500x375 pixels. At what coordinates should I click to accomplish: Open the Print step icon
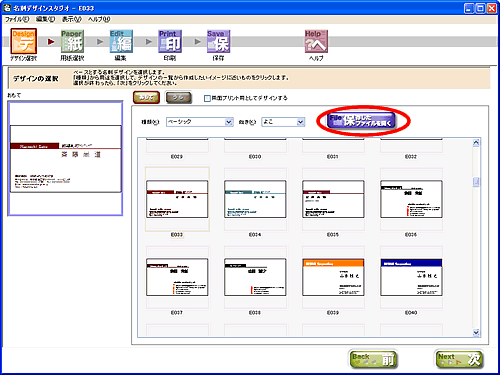170,41
